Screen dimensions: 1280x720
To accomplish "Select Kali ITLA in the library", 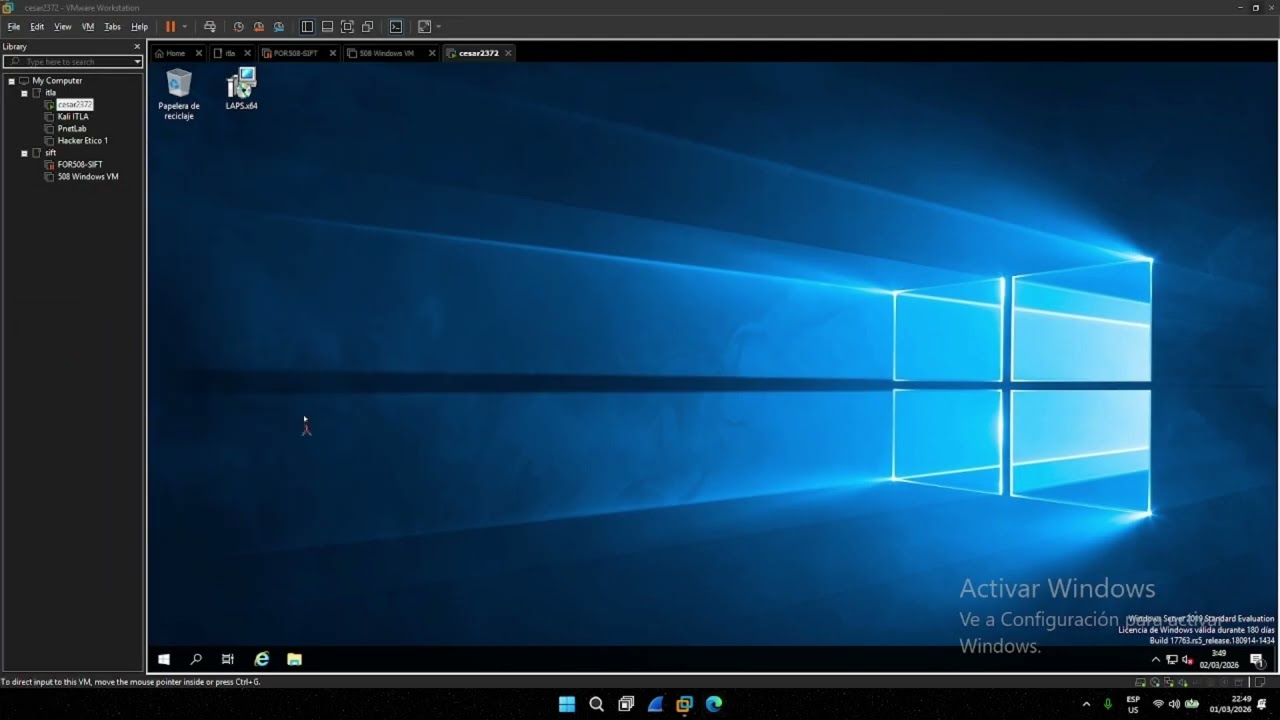I will tap(73, 117).
